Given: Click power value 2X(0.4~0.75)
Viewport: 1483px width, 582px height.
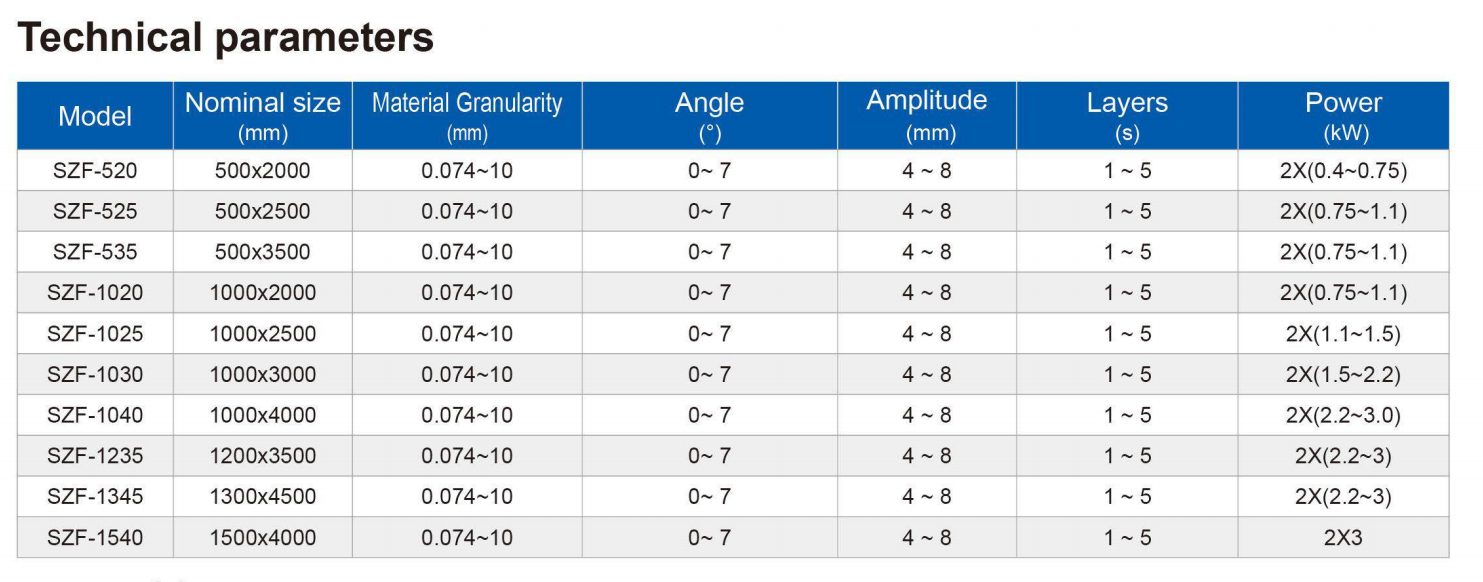Looking at the screenshot, I should tap(1344, 171).
